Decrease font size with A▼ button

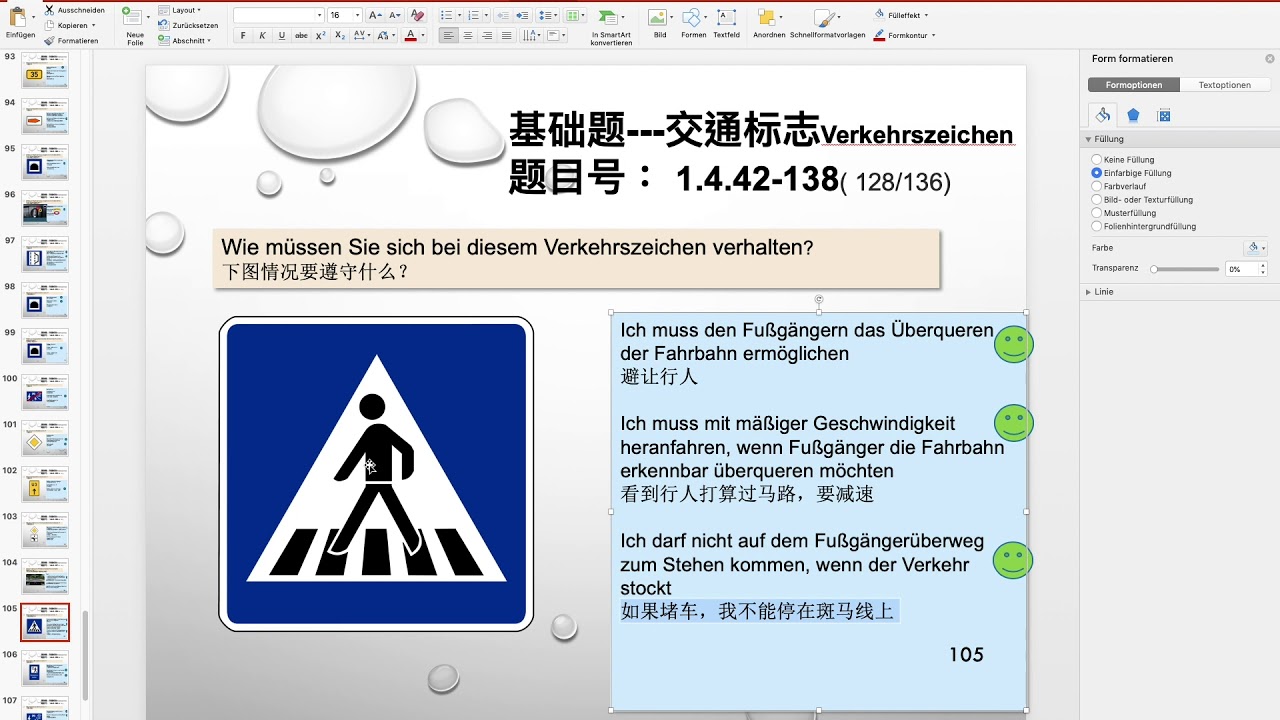[x=395, y=15]
